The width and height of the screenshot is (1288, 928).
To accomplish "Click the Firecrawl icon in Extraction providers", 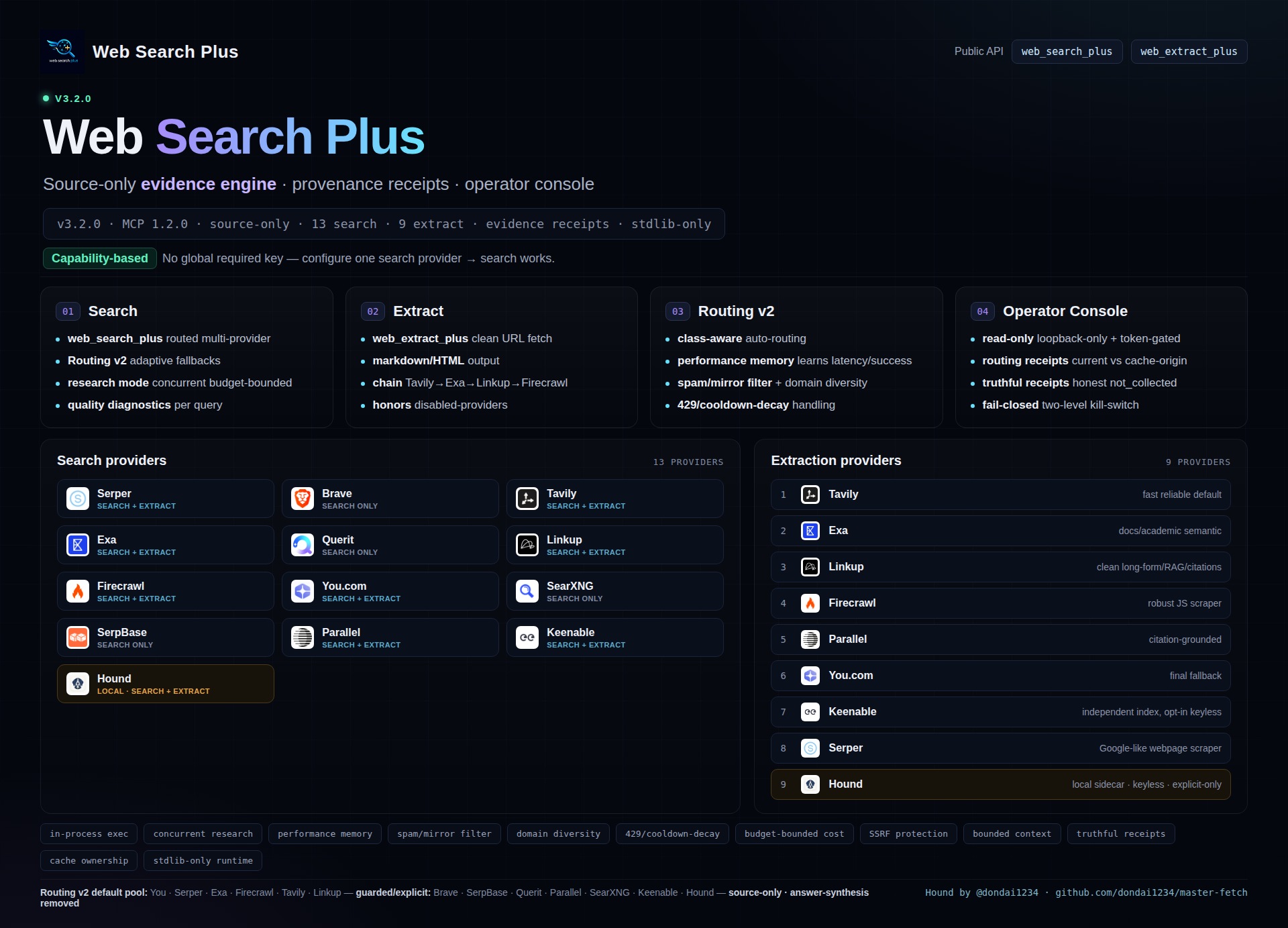I will tap(810, 603).
